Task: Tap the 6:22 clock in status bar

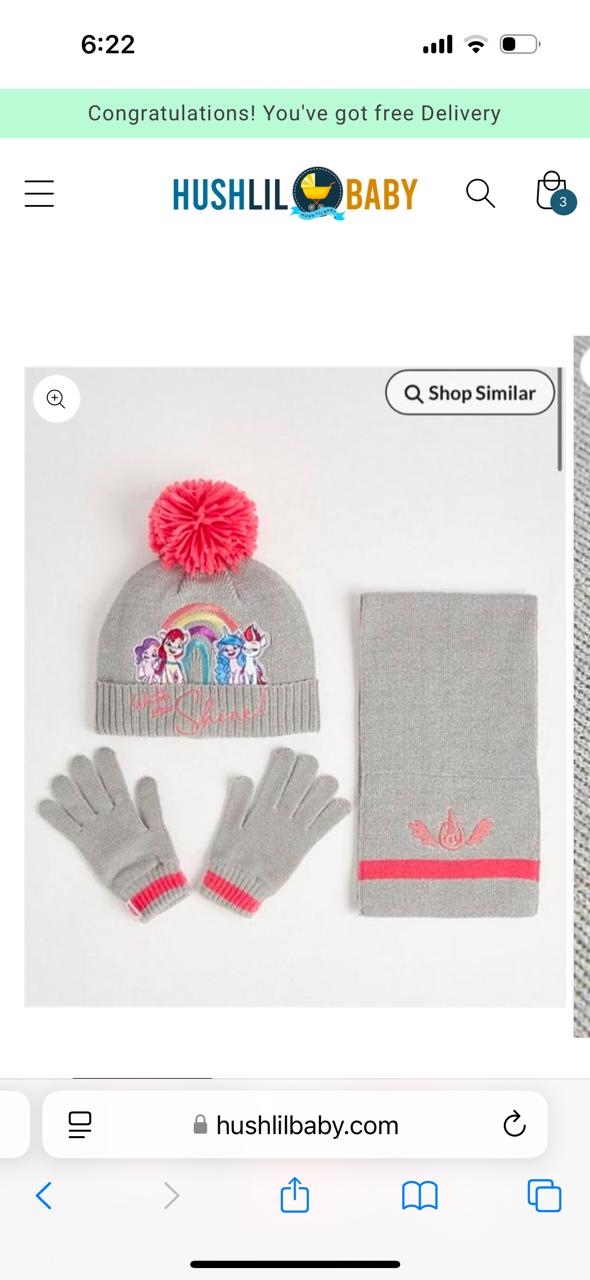Action: click(108, 44)
